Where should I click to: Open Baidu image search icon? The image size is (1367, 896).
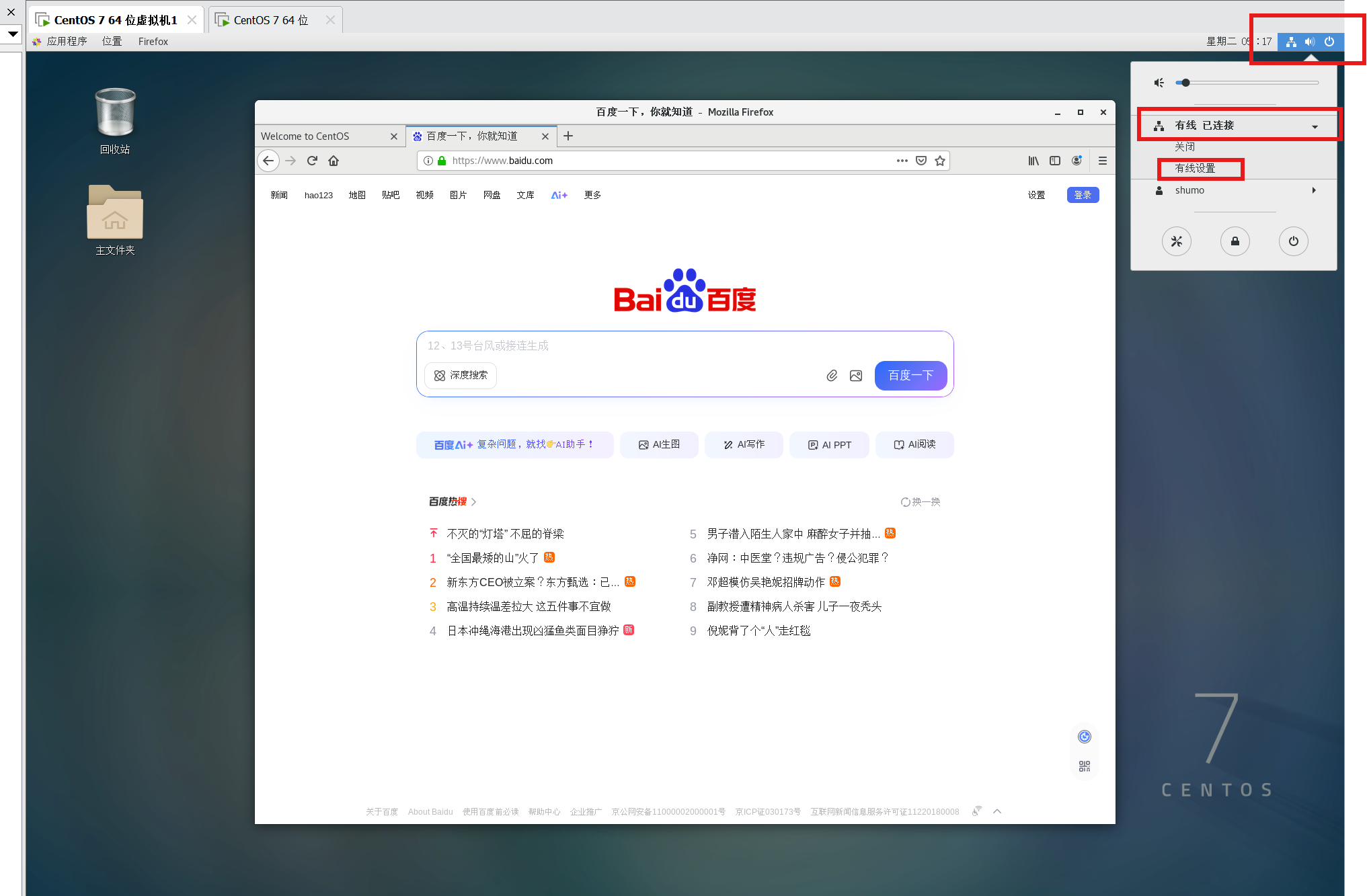(856, 376)
